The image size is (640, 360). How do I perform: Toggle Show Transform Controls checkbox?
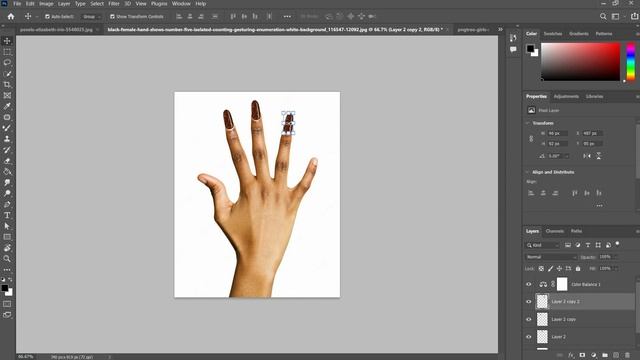click(x=112, y=17)
